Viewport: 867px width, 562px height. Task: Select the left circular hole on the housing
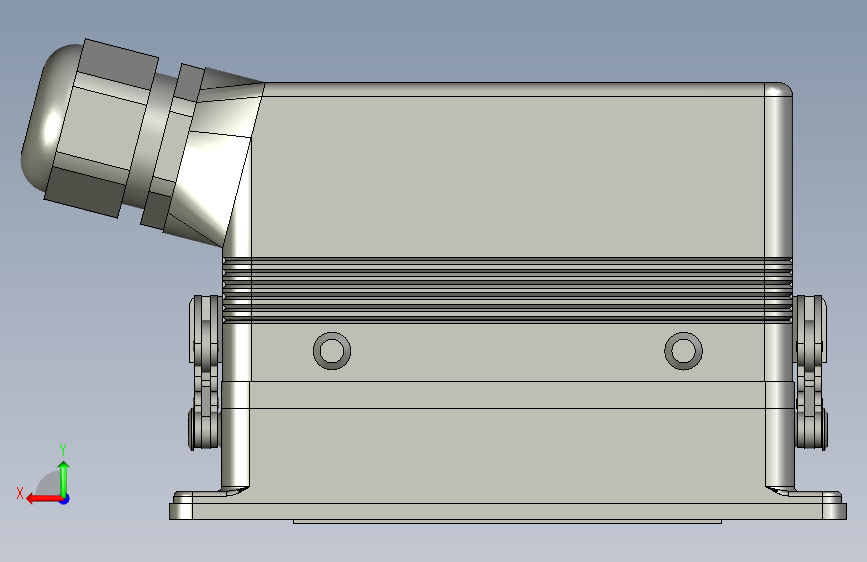[332, 351]
